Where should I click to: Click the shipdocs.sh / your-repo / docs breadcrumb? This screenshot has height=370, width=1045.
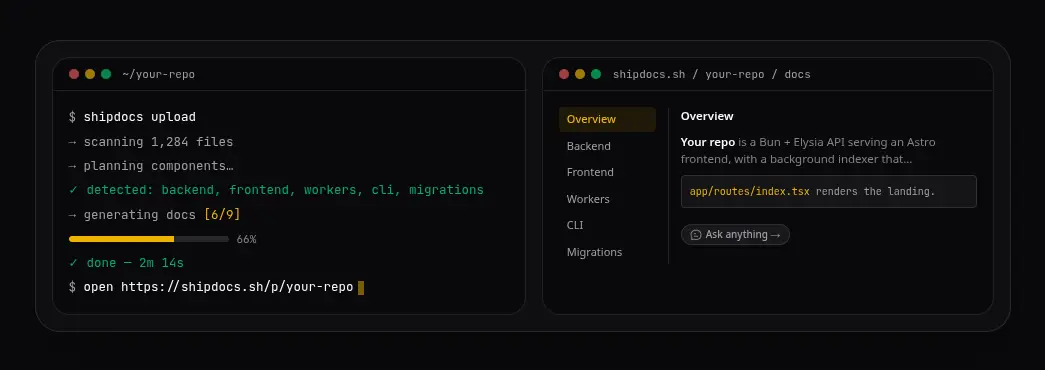pyautogui.click(x=712, y=74)
